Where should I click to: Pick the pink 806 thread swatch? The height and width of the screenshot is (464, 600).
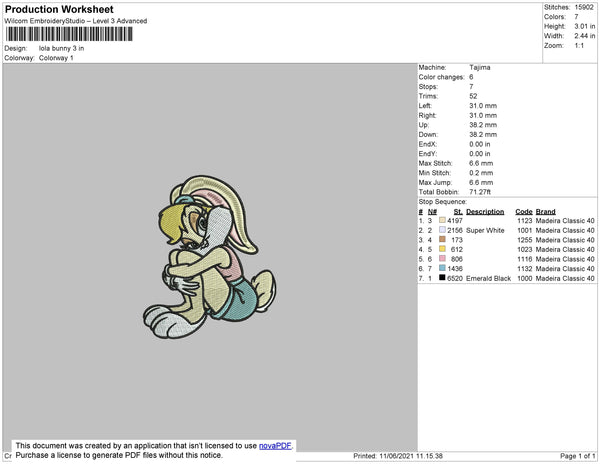click(442, 259)
